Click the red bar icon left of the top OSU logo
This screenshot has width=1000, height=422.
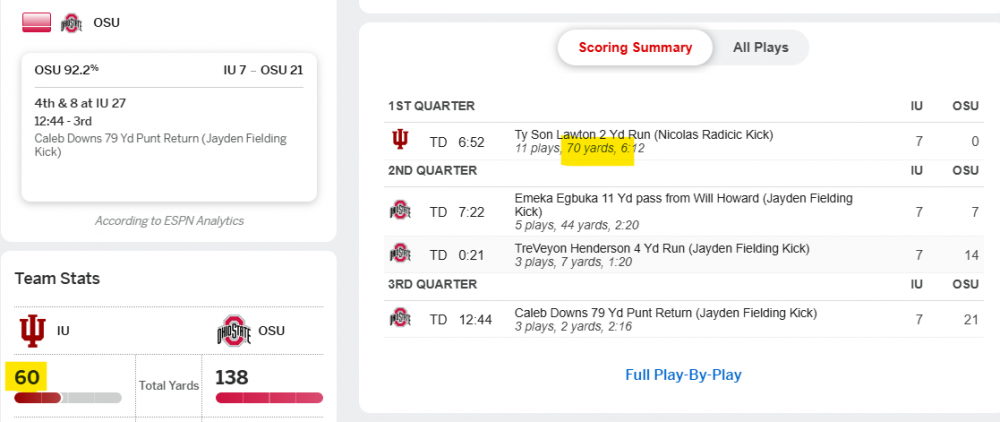[36, 22]
